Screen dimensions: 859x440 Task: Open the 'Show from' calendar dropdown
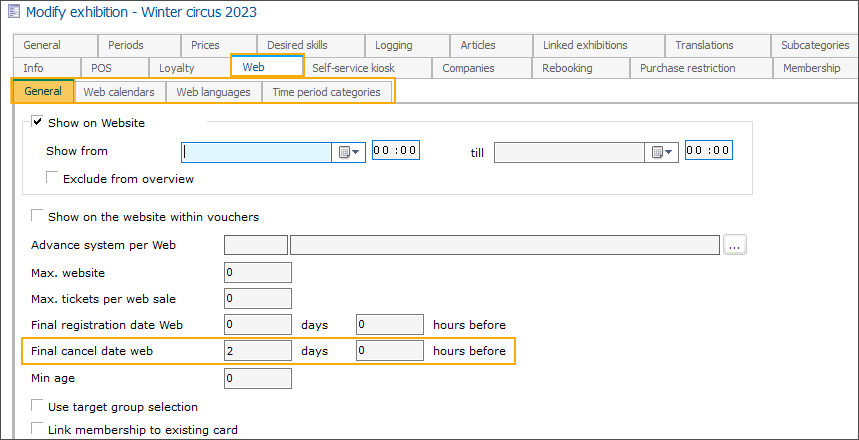coord(348,152)
